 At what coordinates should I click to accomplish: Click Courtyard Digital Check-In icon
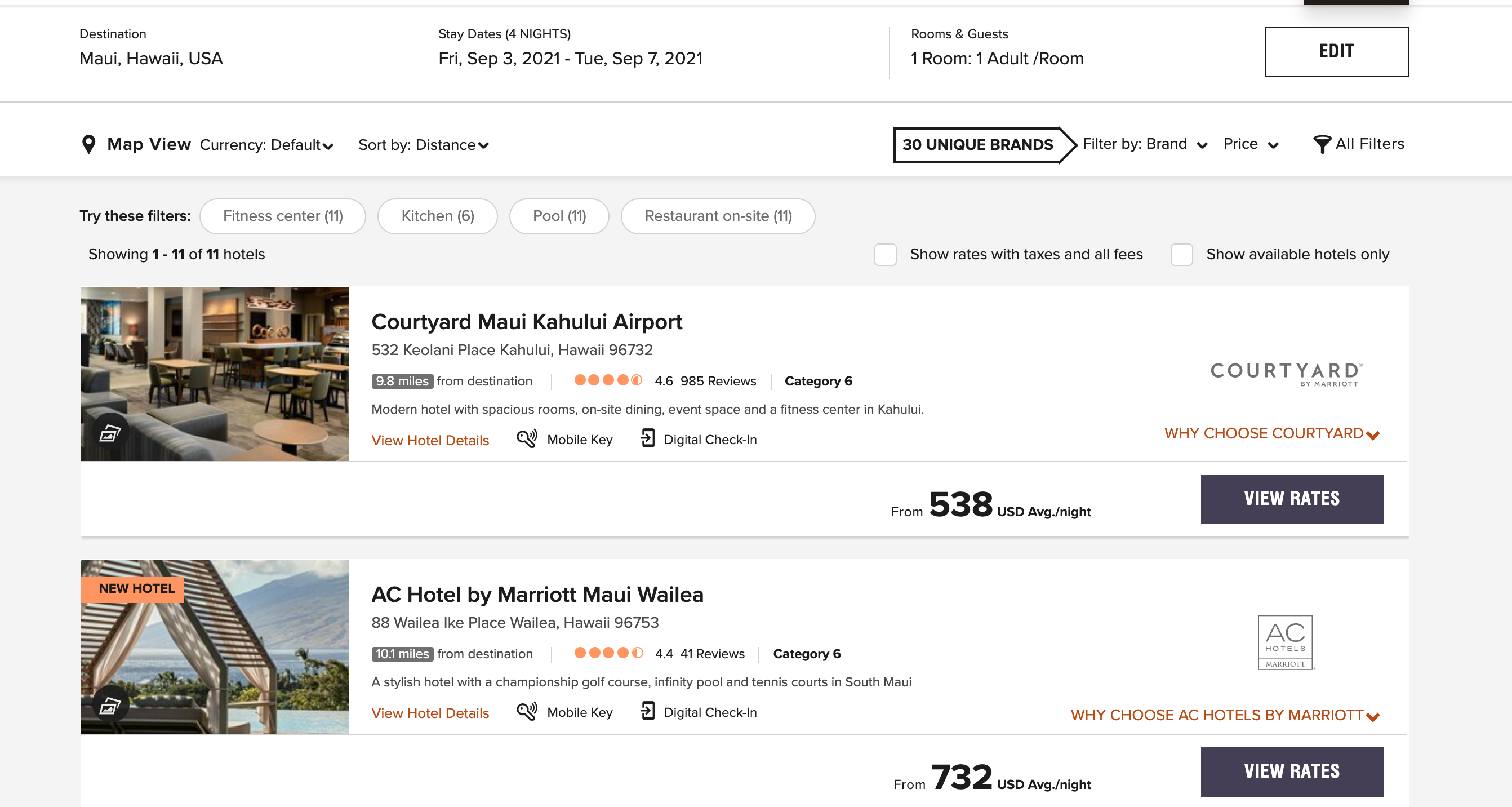point(647,439)
